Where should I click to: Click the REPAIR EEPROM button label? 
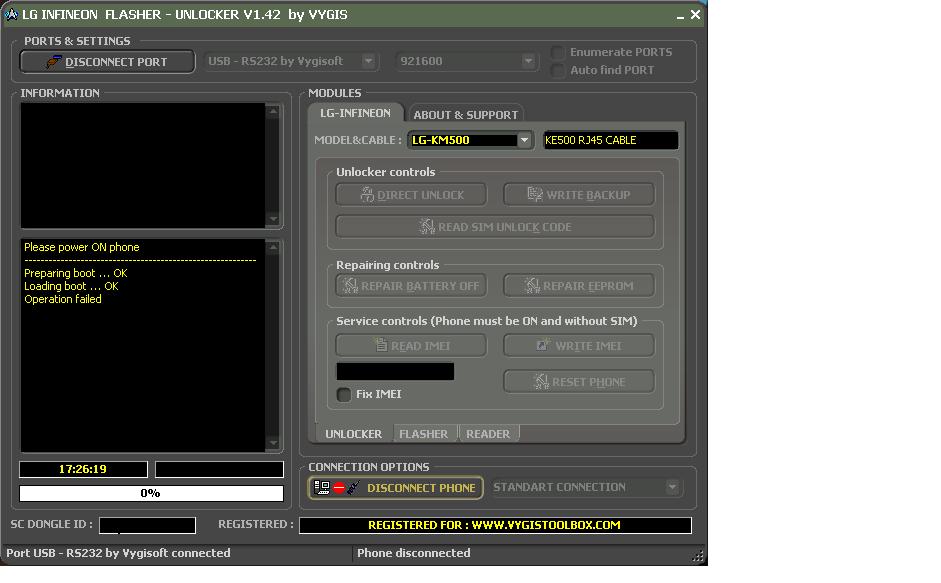pos(588,286)
